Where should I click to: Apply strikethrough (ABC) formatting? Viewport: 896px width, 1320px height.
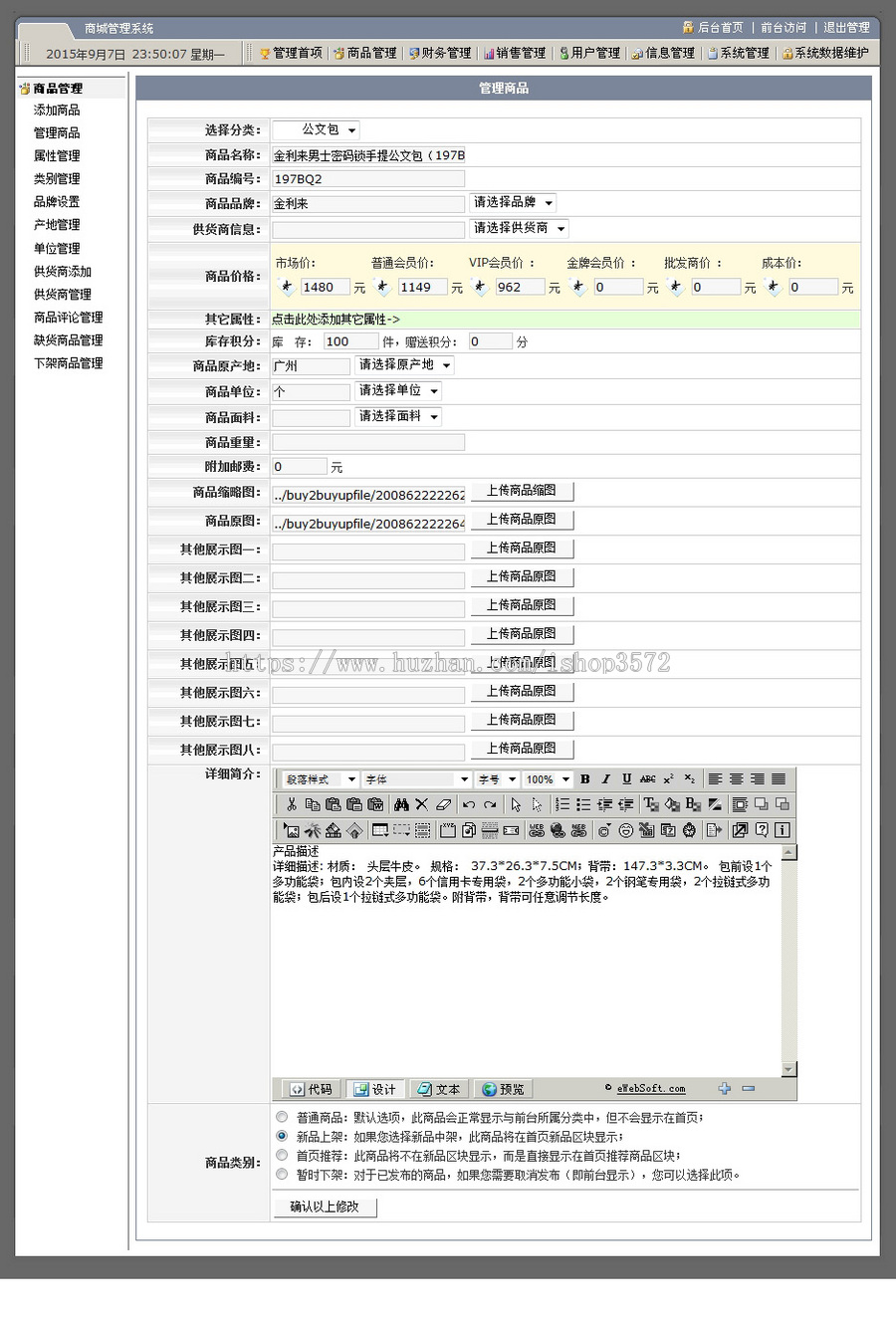point(648,779)
